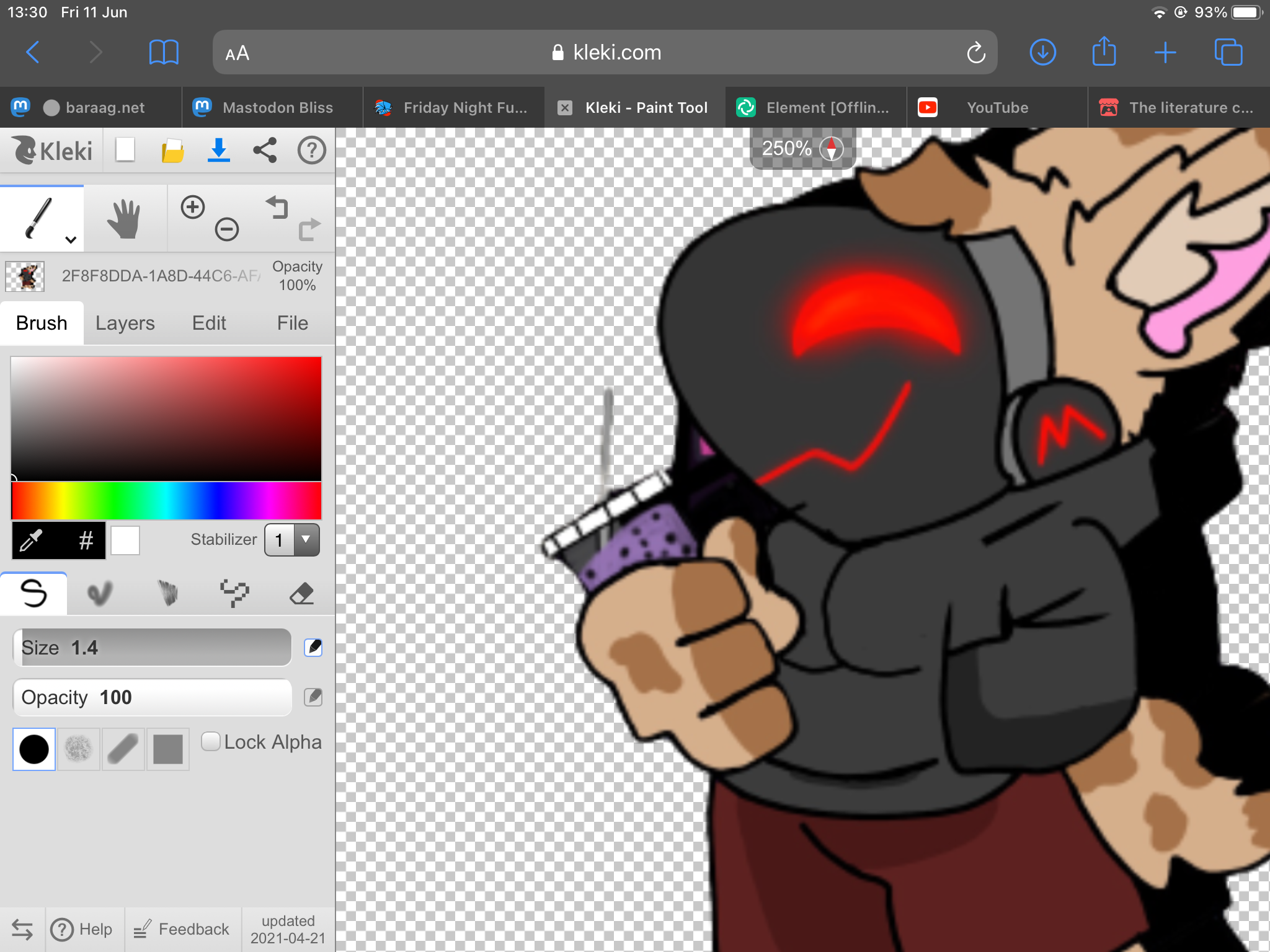1270x952 pixels.
Task: Click the undo arrow icon
Action: coord(277,207)
